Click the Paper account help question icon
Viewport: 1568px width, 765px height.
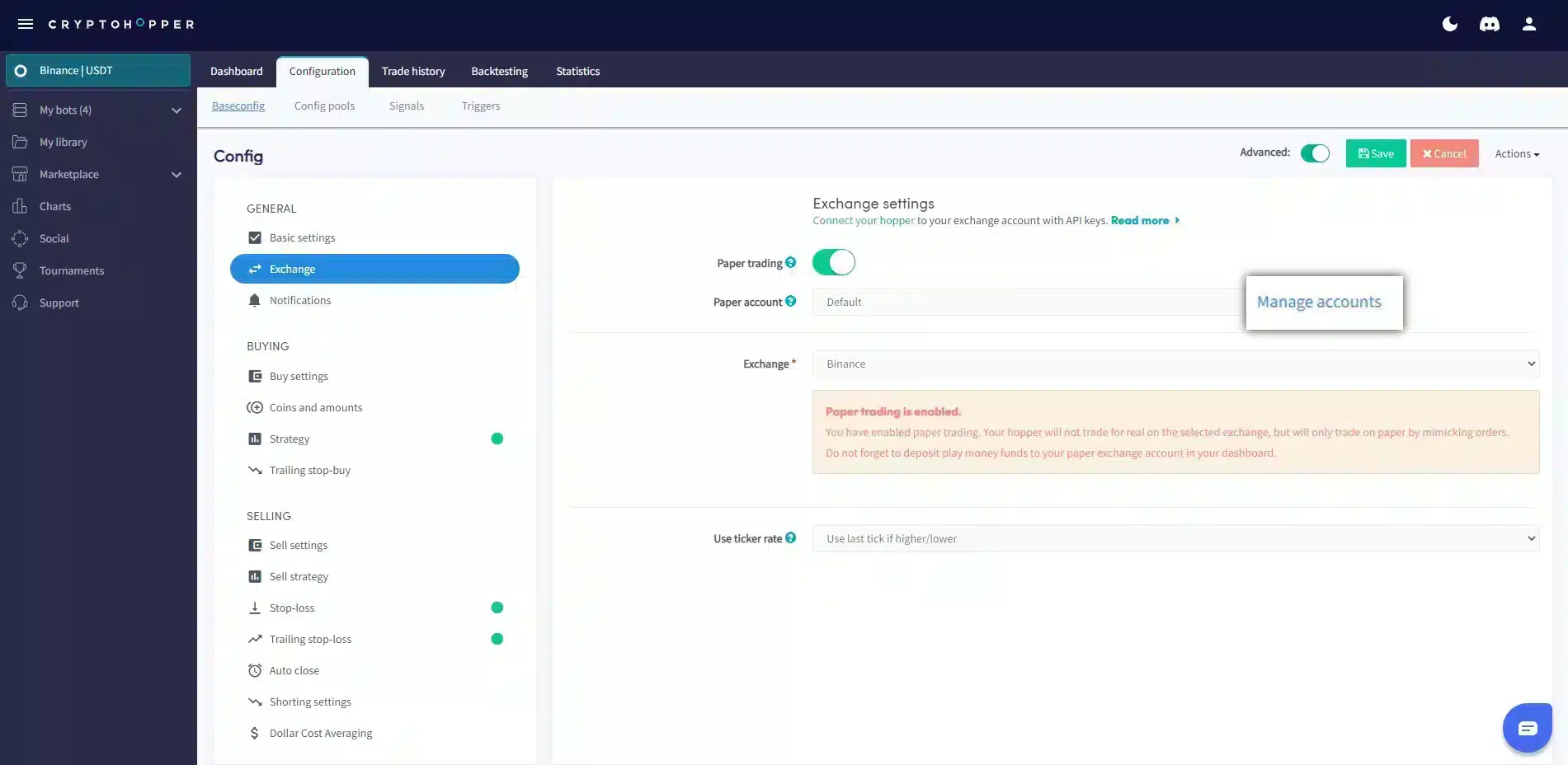click(790, 301)
